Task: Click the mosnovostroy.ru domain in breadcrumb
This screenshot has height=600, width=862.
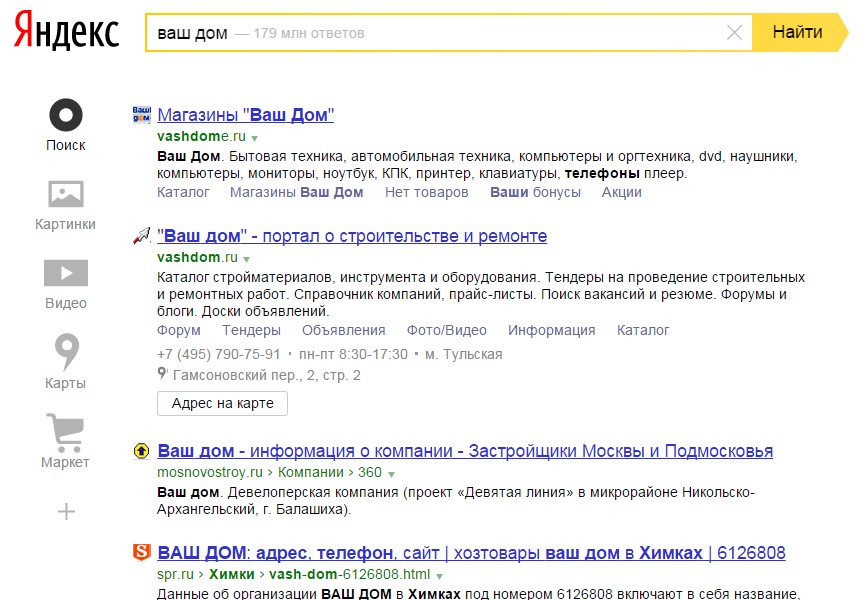Action: 210,472
